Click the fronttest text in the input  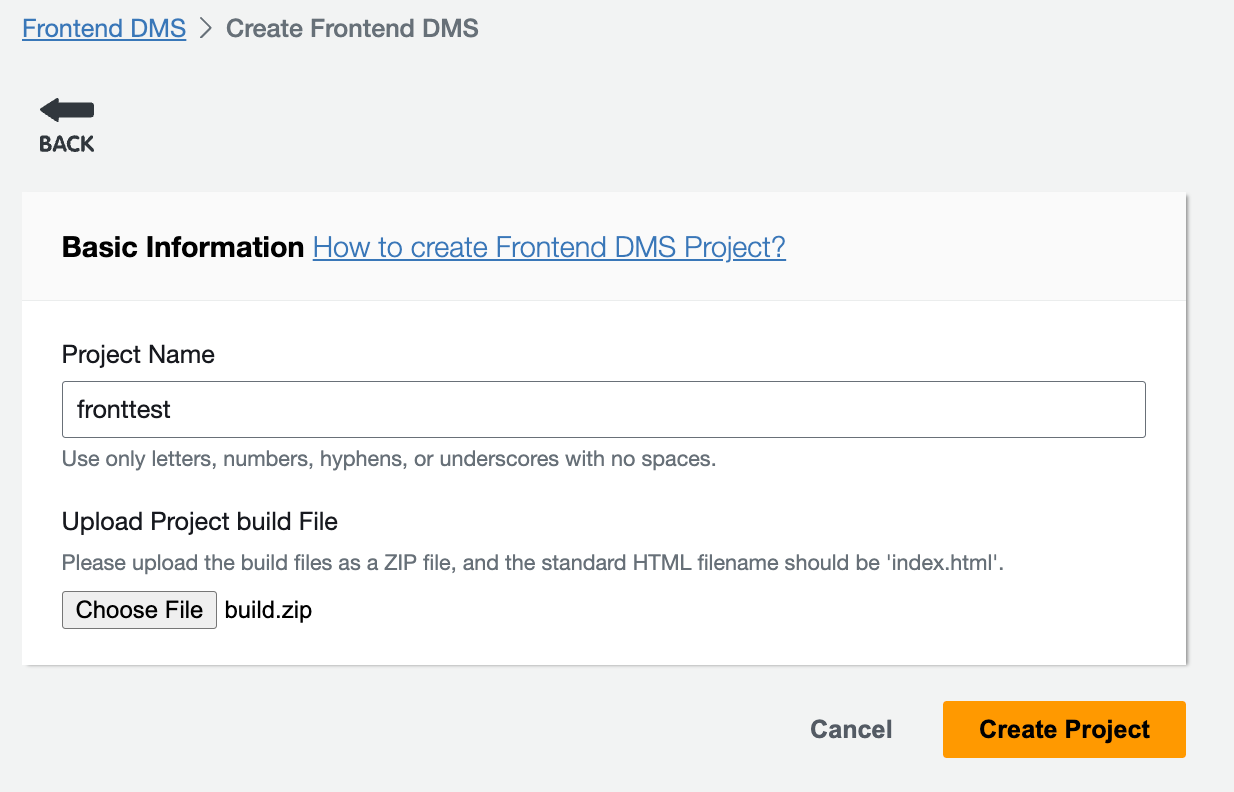tap(124, 409)
